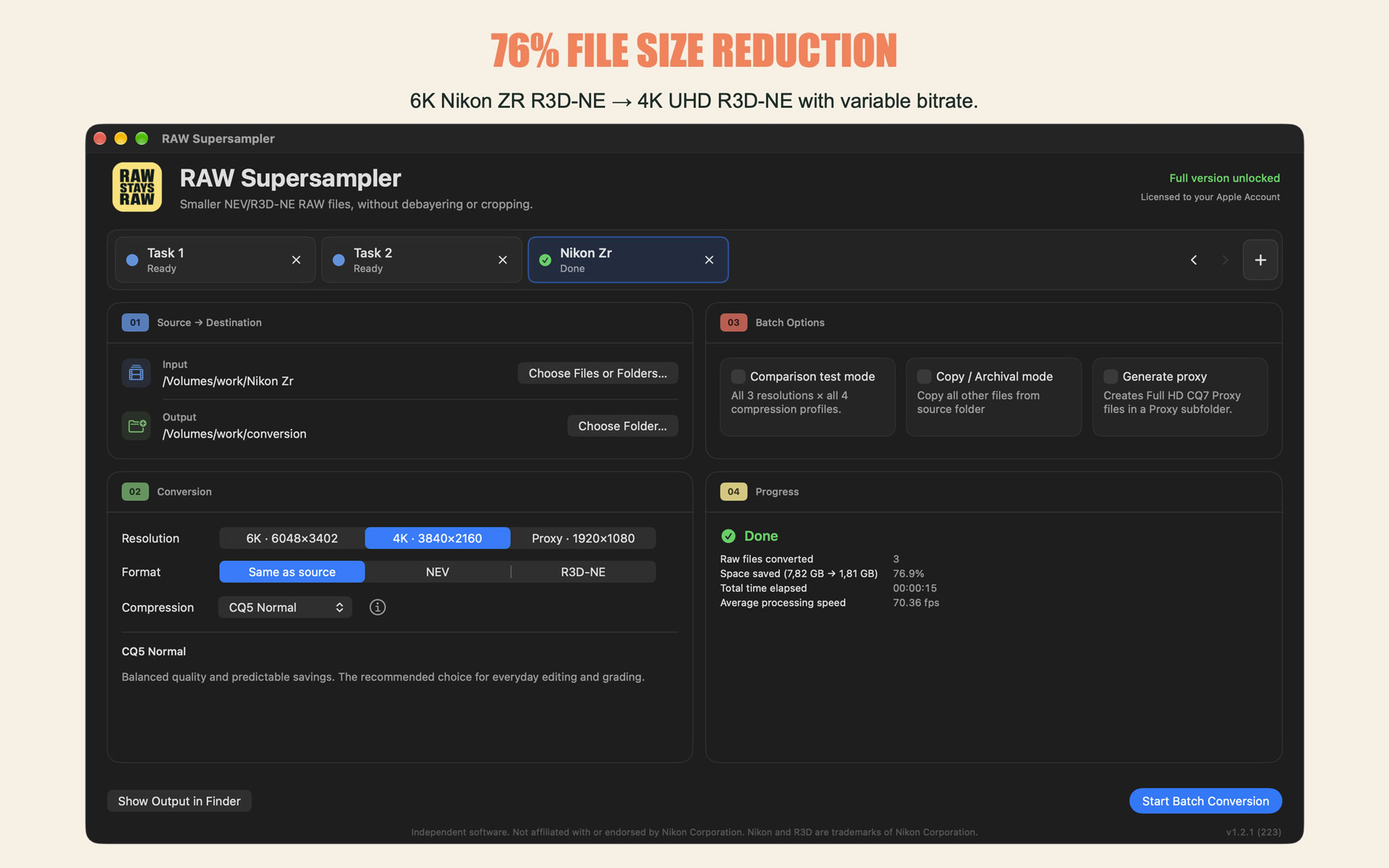The image size is (1389, 868).
Task: Switch to the Task 1 tab
Action: tap(215, 260)
